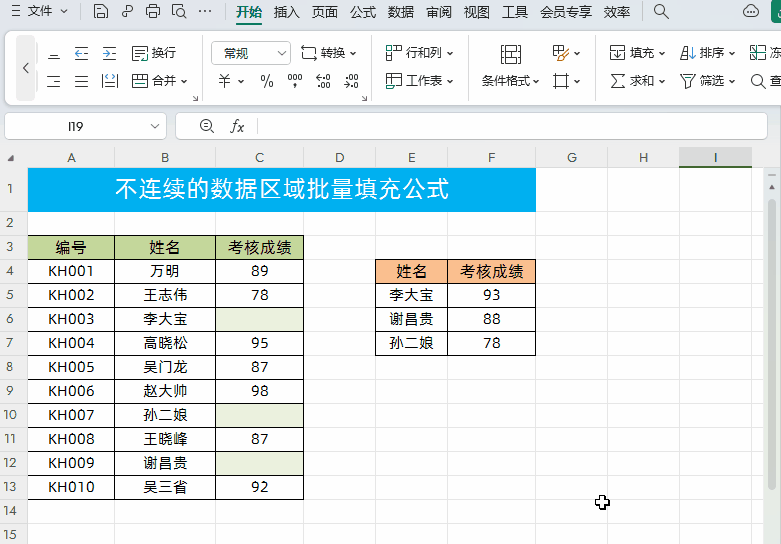Select cell containing 高晓松

[165, 343]
